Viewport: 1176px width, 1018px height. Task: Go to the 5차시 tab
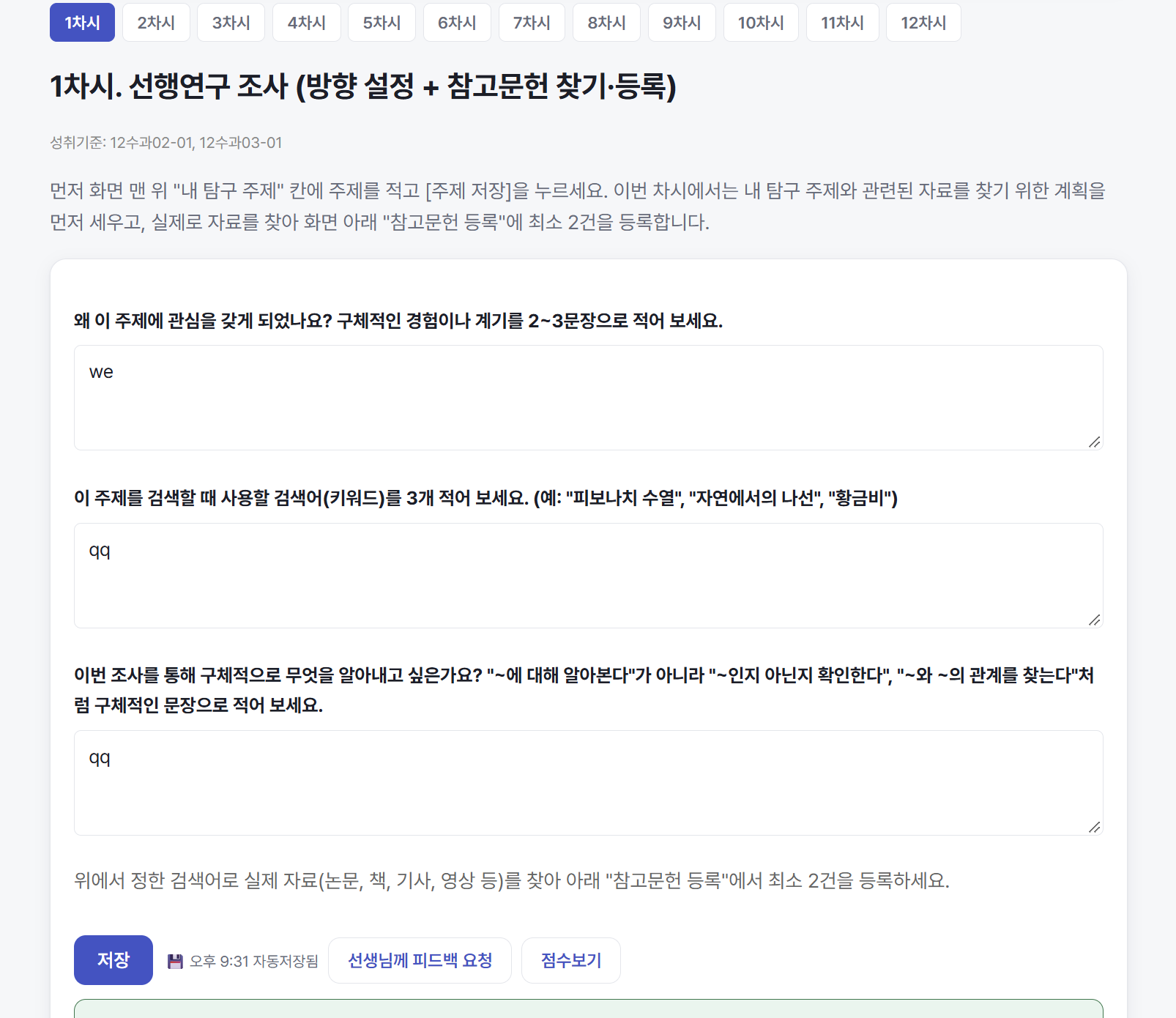pos(382,23)
